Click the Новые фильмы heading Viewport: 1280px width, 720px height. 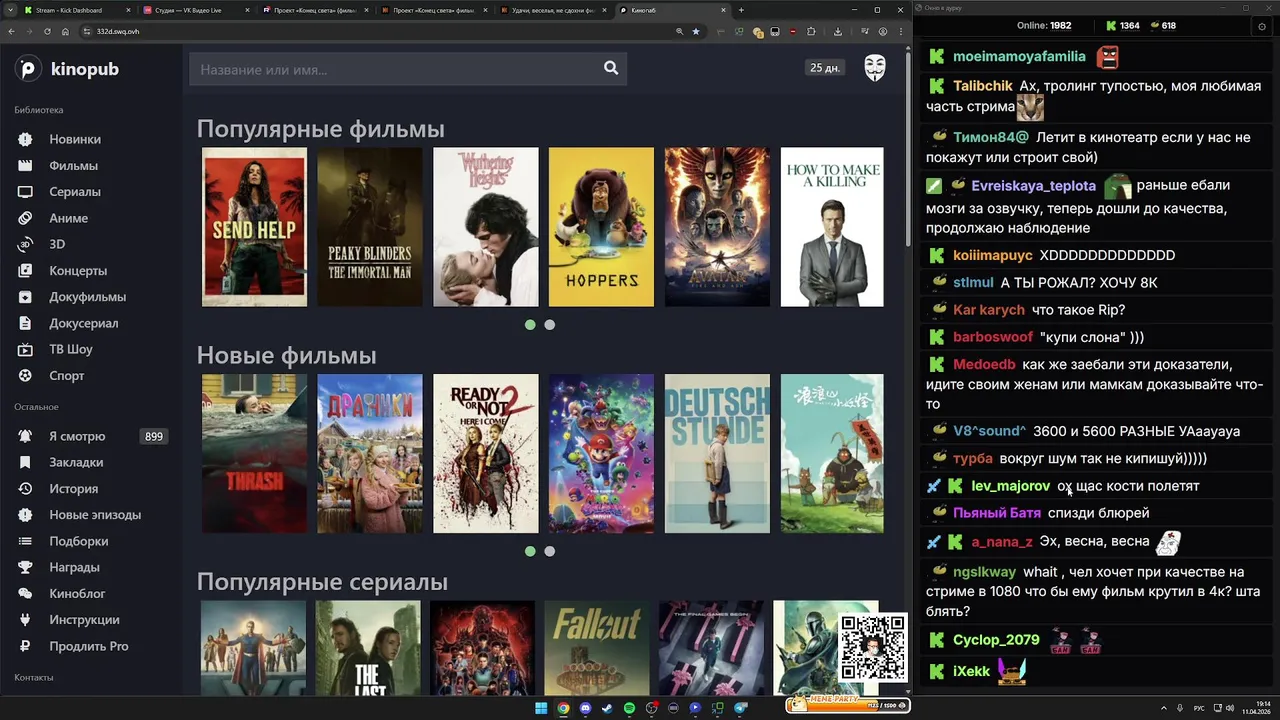pos(286,355)
